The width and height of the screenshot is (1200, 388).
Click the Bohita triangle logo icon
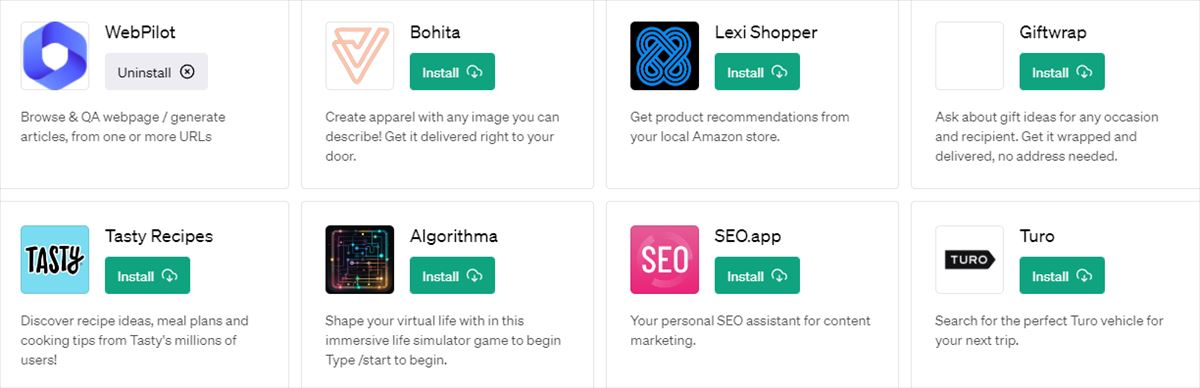click(x=360, y=56)
